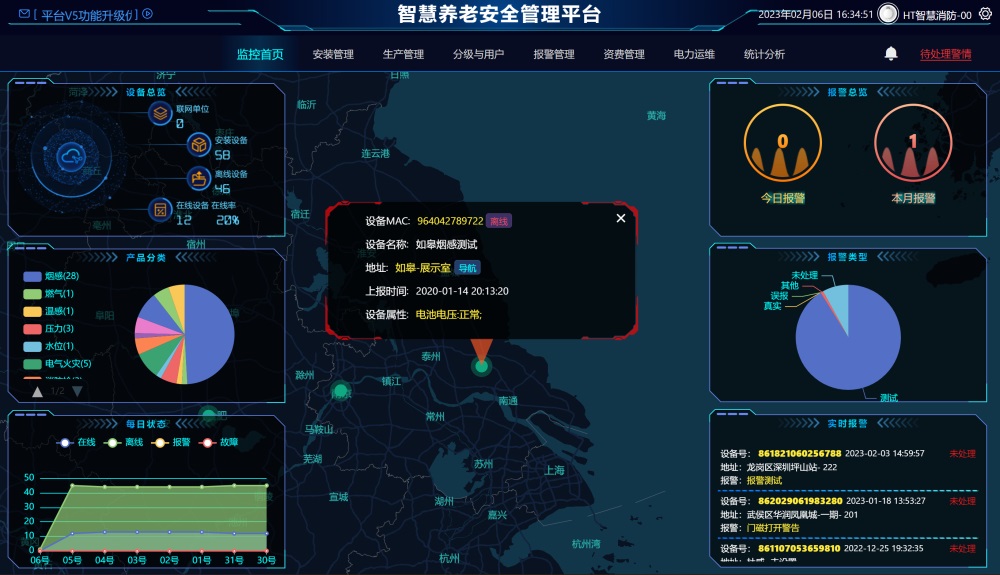
Task: Click the 导航 button in device popup
Action: click(467, 268)
